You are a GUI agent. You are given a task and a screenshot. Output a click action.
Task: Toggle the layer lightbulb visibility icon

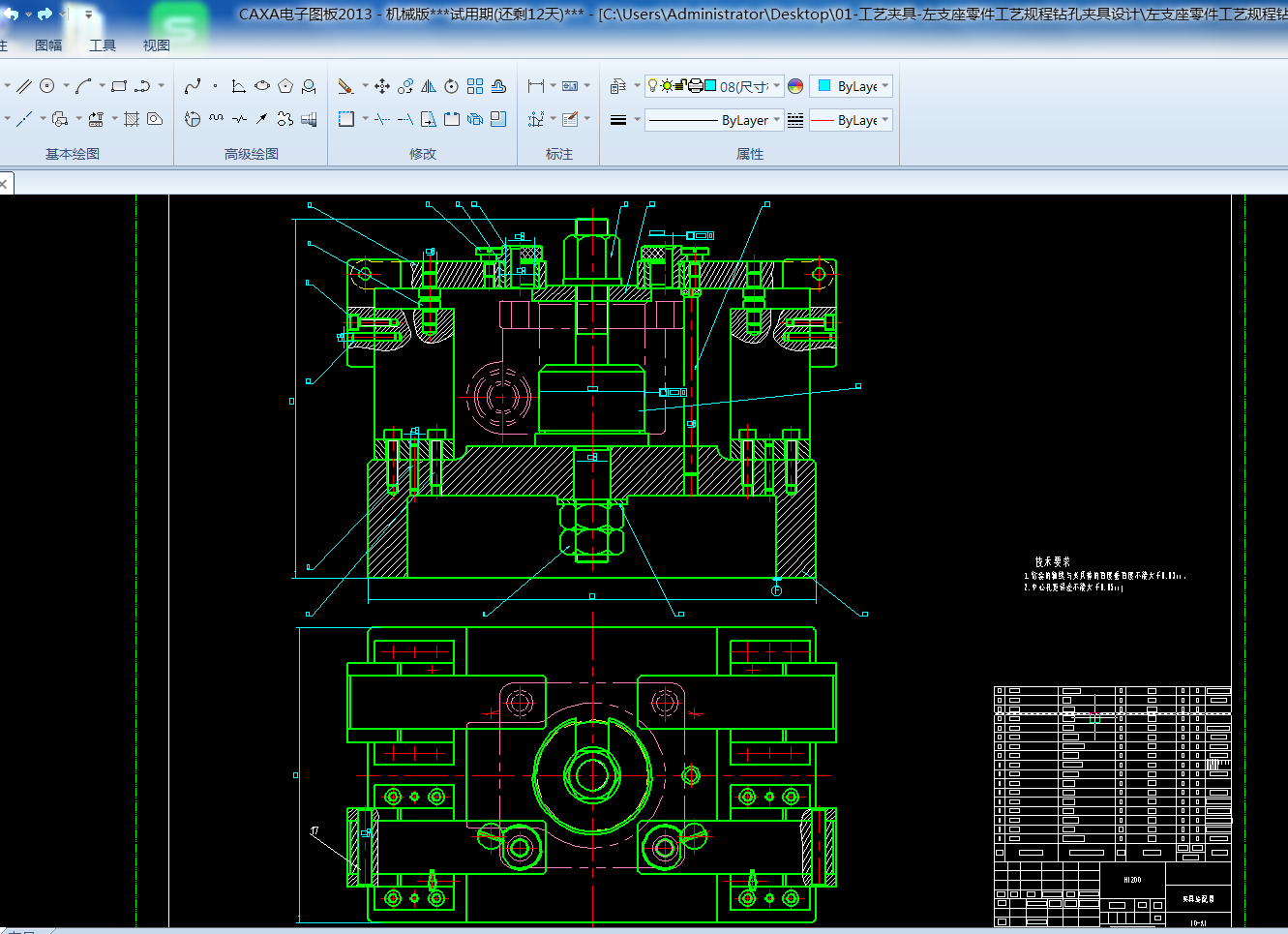tap(653, 85)
